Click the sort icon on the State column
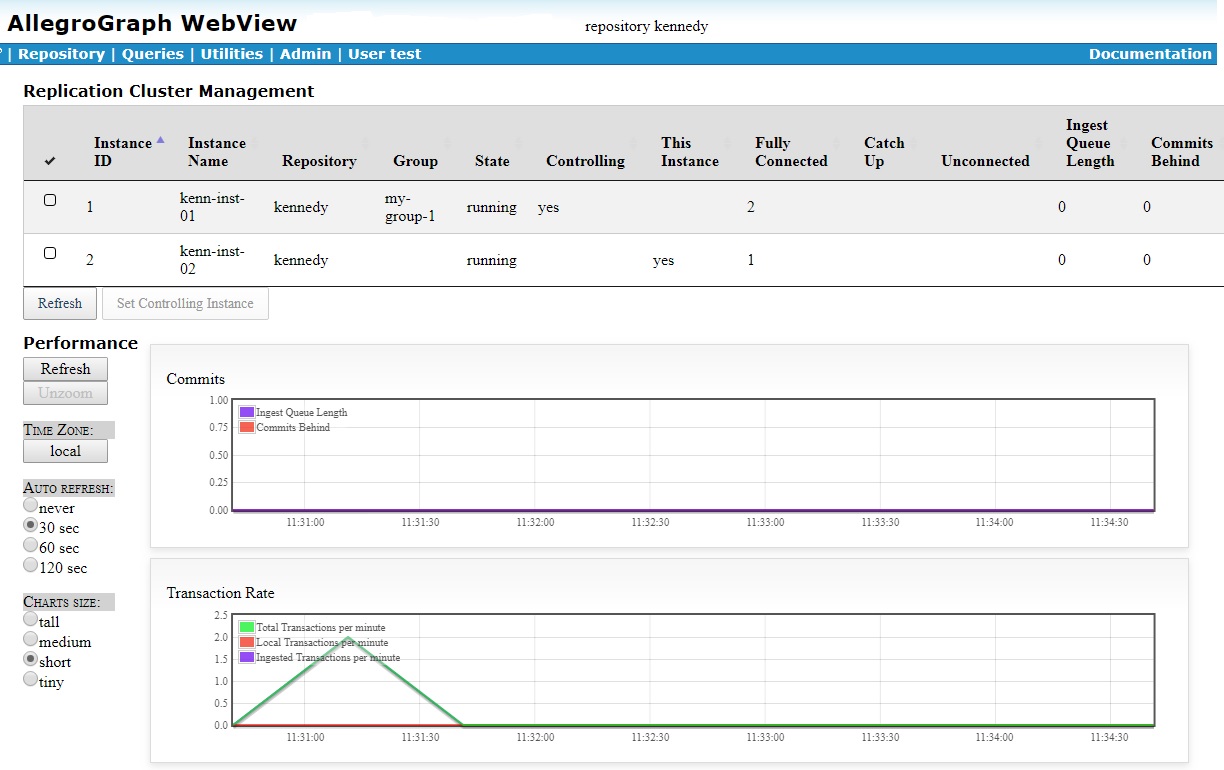This screenshot has width=1224, height=770. (519, 140)
